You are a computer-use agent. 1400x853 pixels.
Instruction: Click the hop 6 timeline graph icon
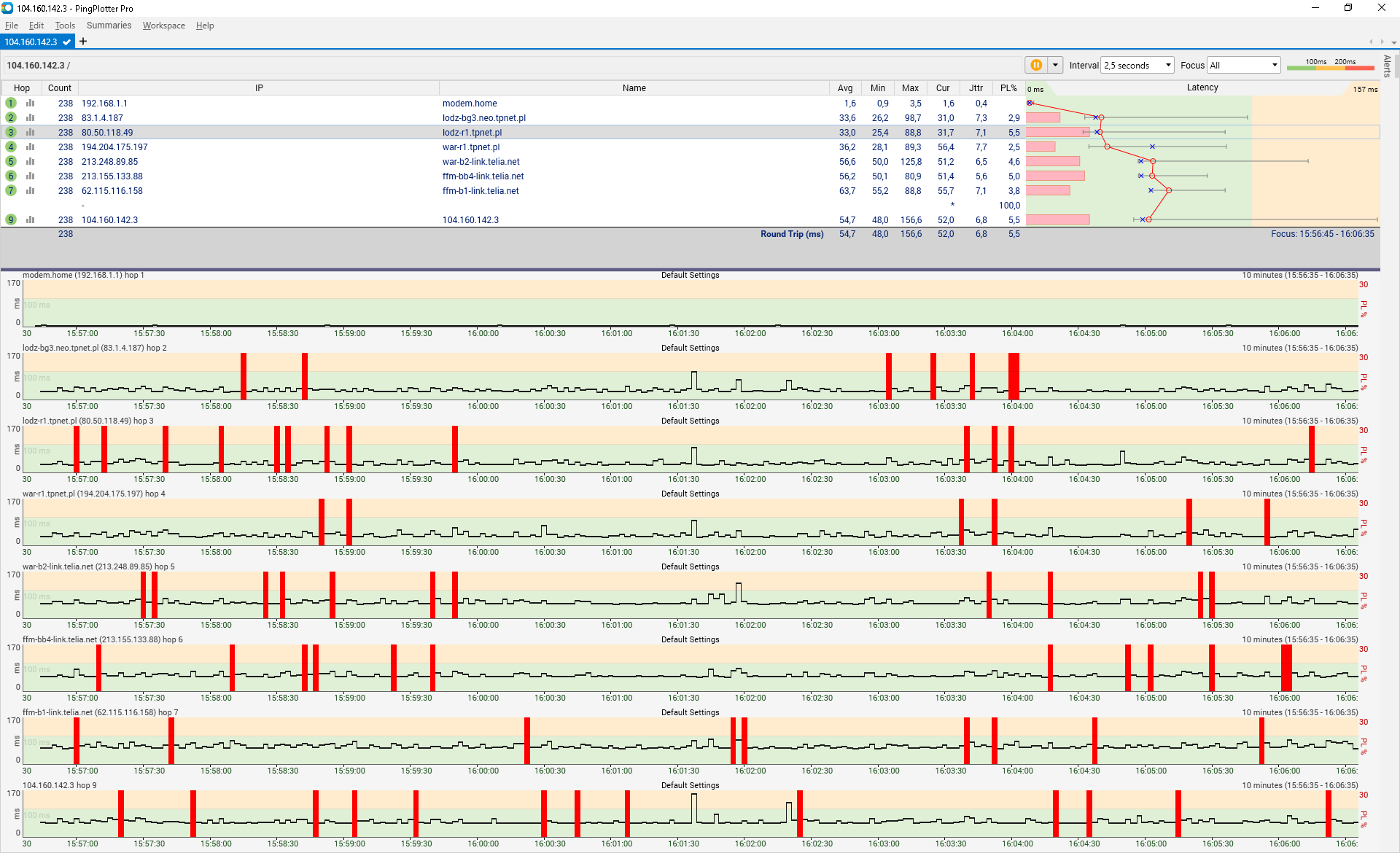pyautogui.click(x=31, y=176)
